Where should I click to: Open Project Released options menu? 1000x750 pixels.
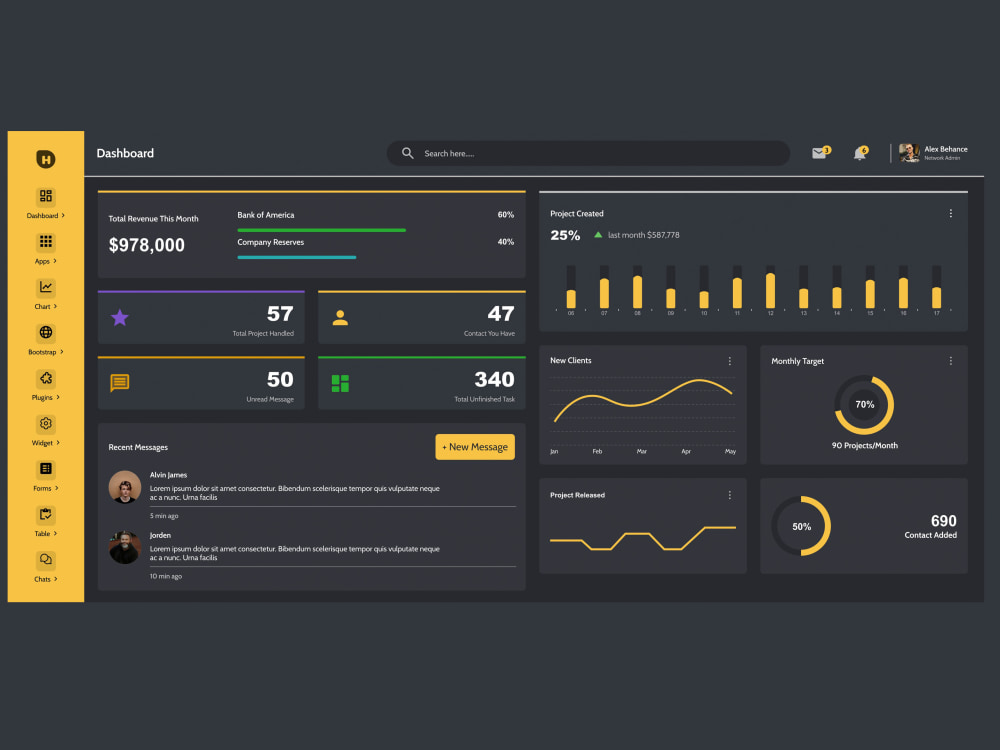point(730,495)
